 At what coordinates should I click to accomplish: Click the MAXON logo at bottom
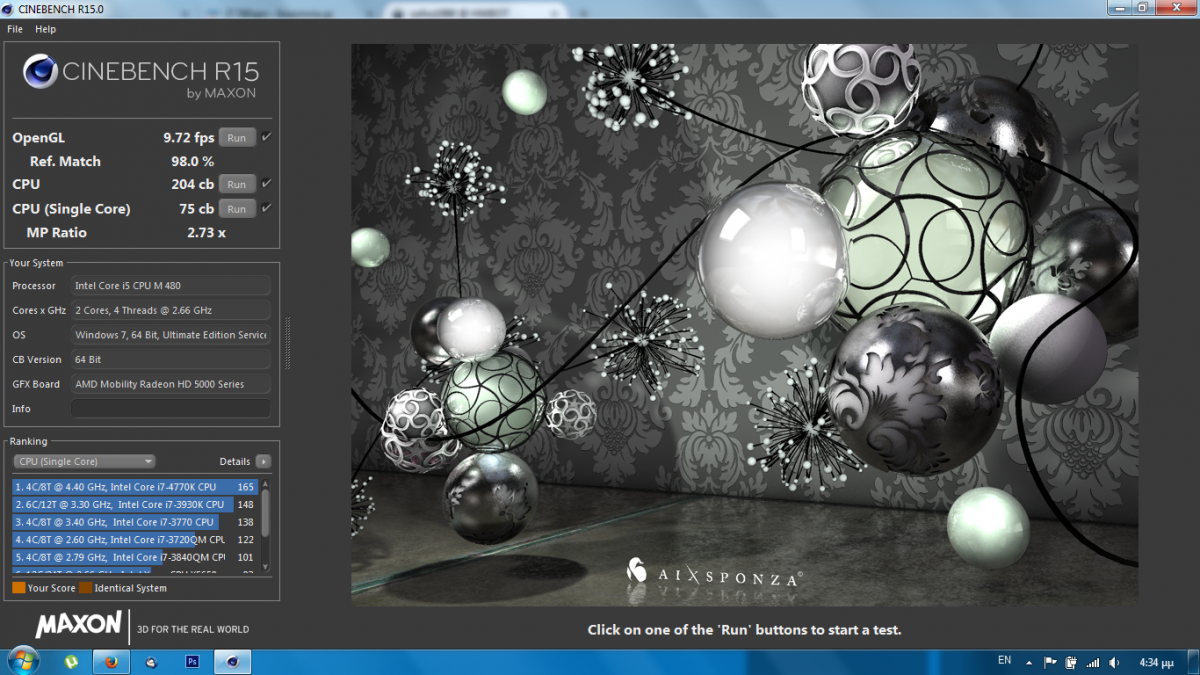pyautogui.click(x=78, y=626)
